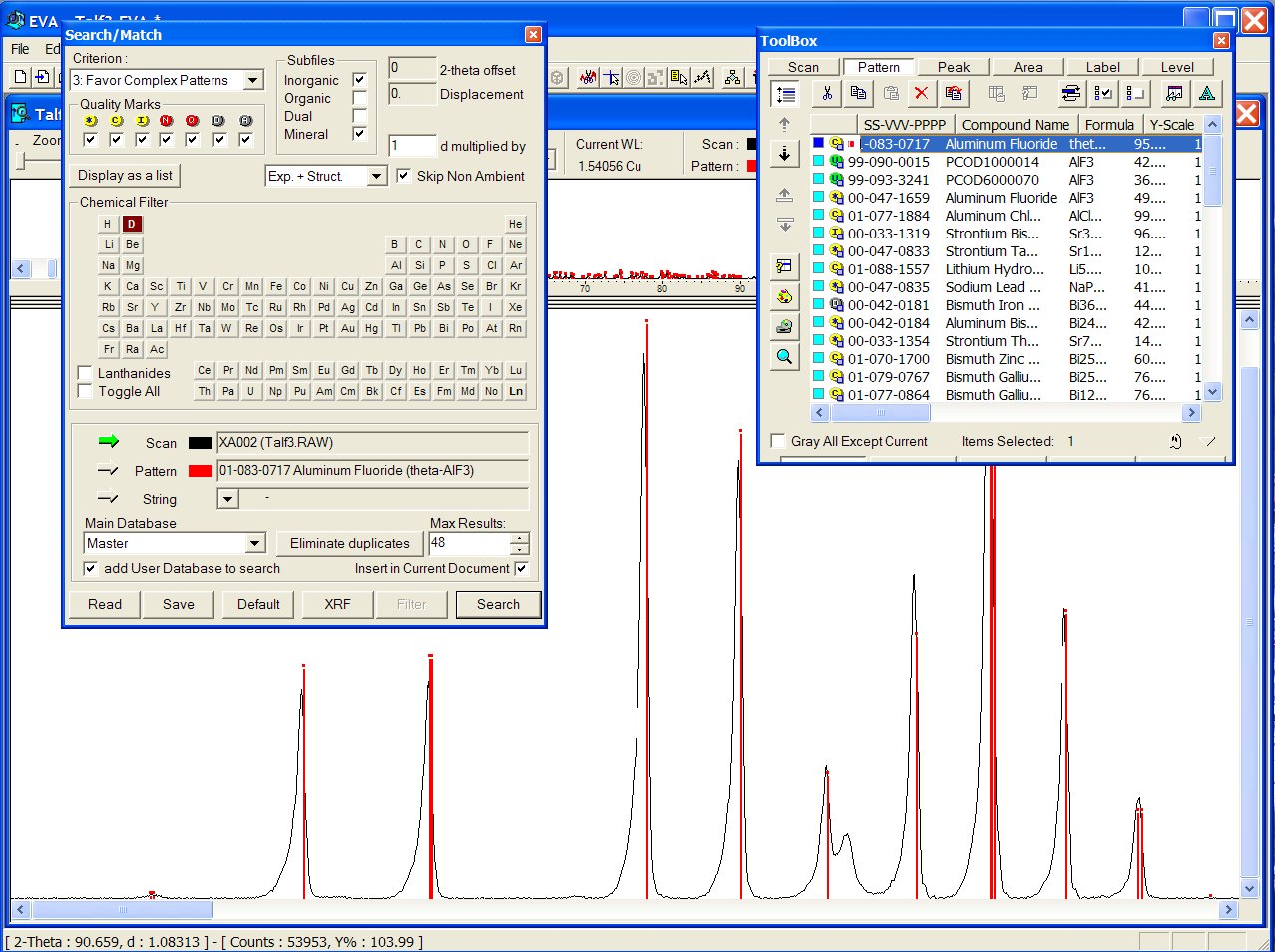This screenshot has width=1275, height=952.
Task: Click the import document icon in EVA toolbar
Action: pyautogui.click(x=42, y=77)
